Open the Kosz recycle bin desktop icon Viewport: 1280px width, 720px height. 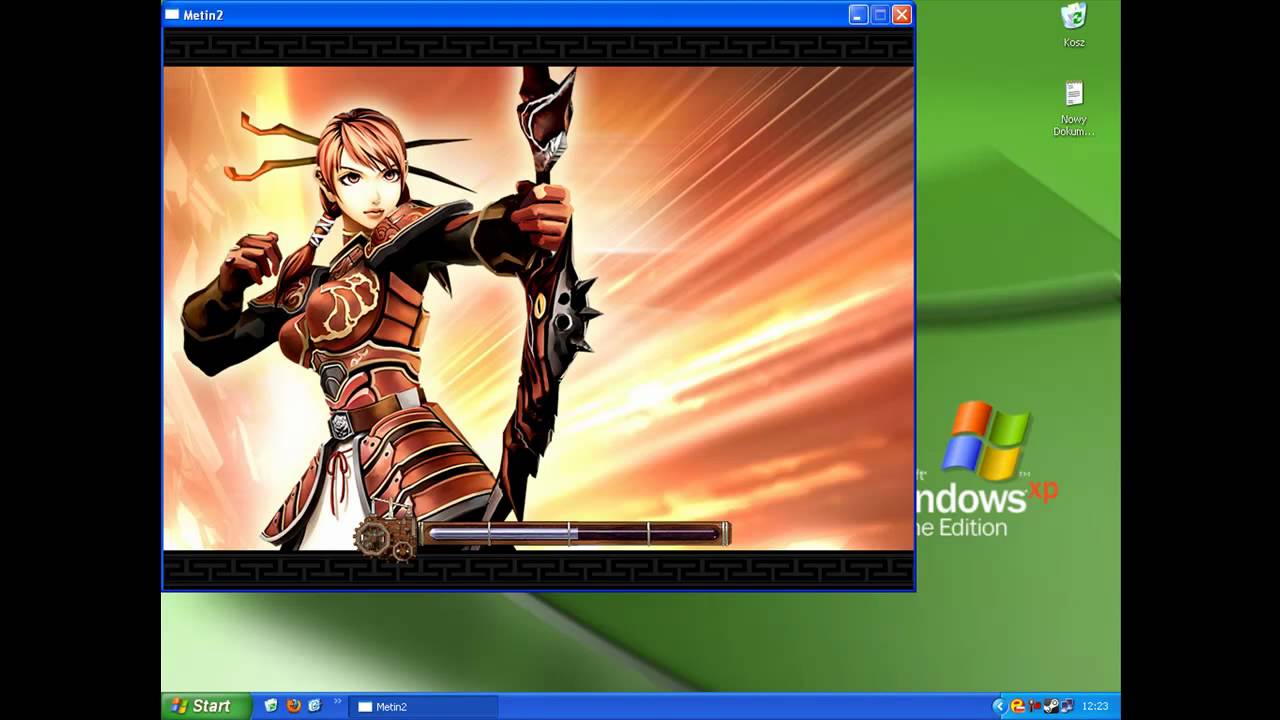point(1074,26)
